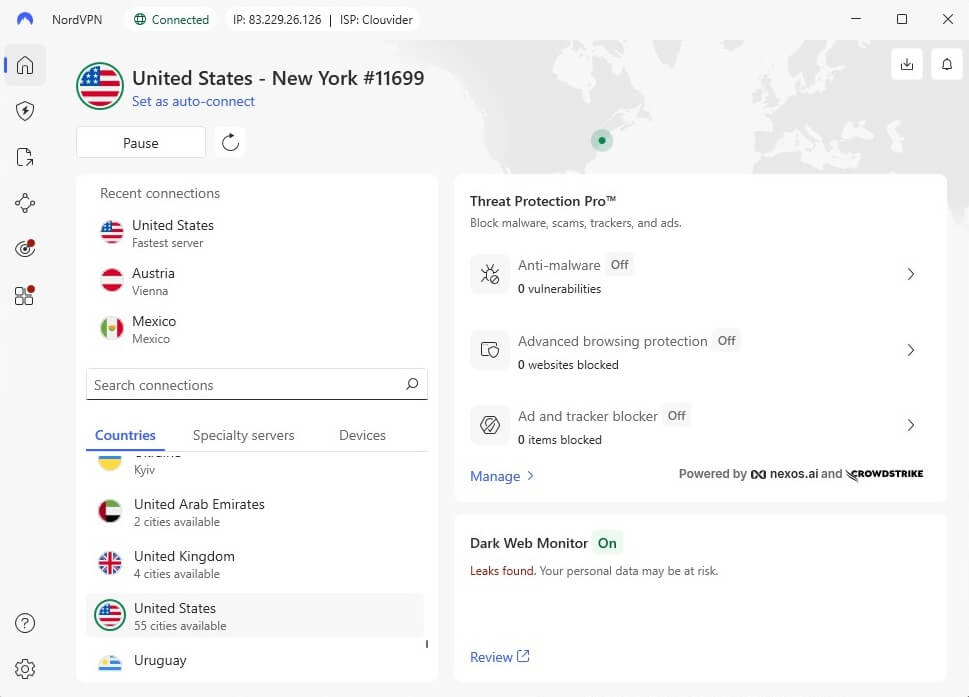Image resolution: width=969 pixels, height=697 pixels.
Task: Open the Home panel in the sidebar
Action: (x=24, y=65)
